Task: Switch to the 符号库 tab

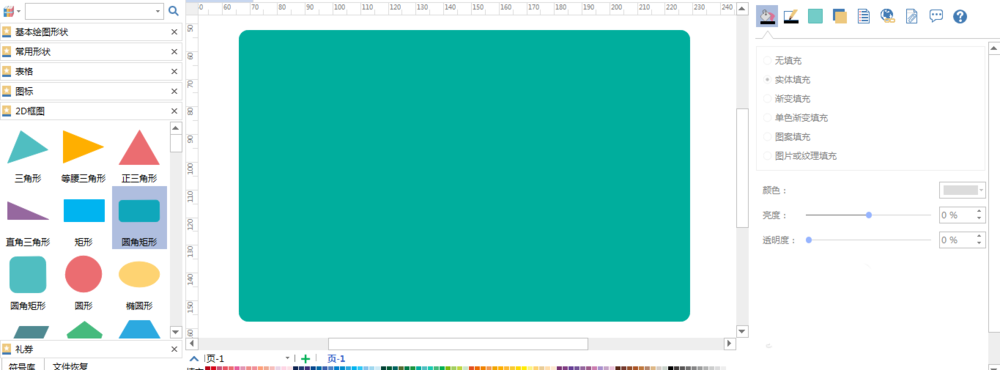Action: 22,366
